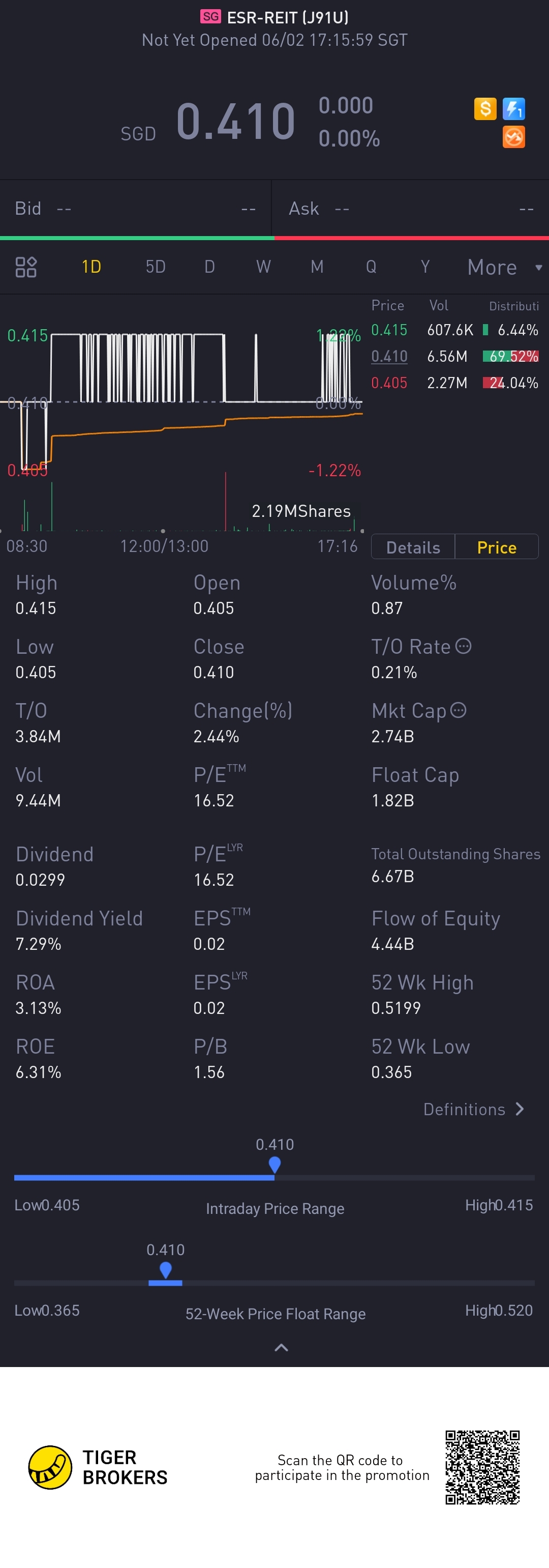This screenshot has width=549, height=1568.
Task: Switch to the Price panel toggle
Action: (x=497, y=546)
